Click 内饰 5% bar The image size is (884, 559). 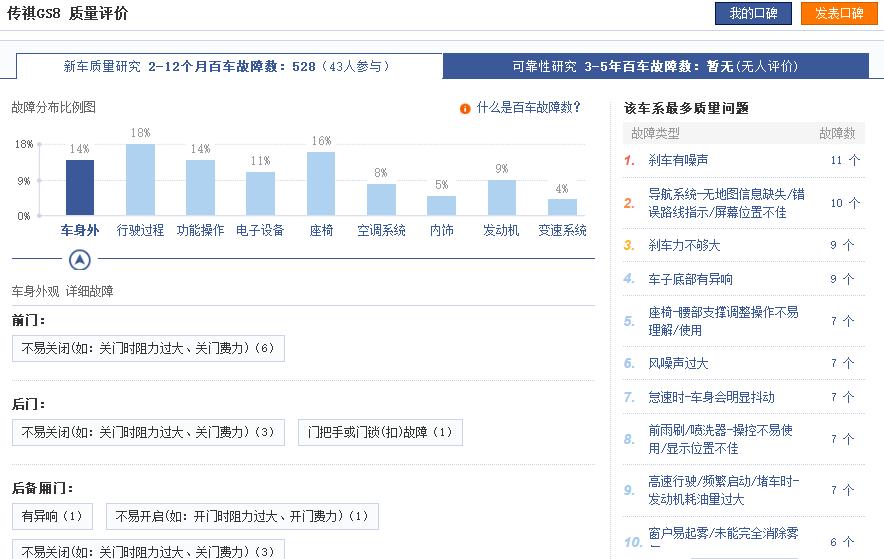click(441, 206)
